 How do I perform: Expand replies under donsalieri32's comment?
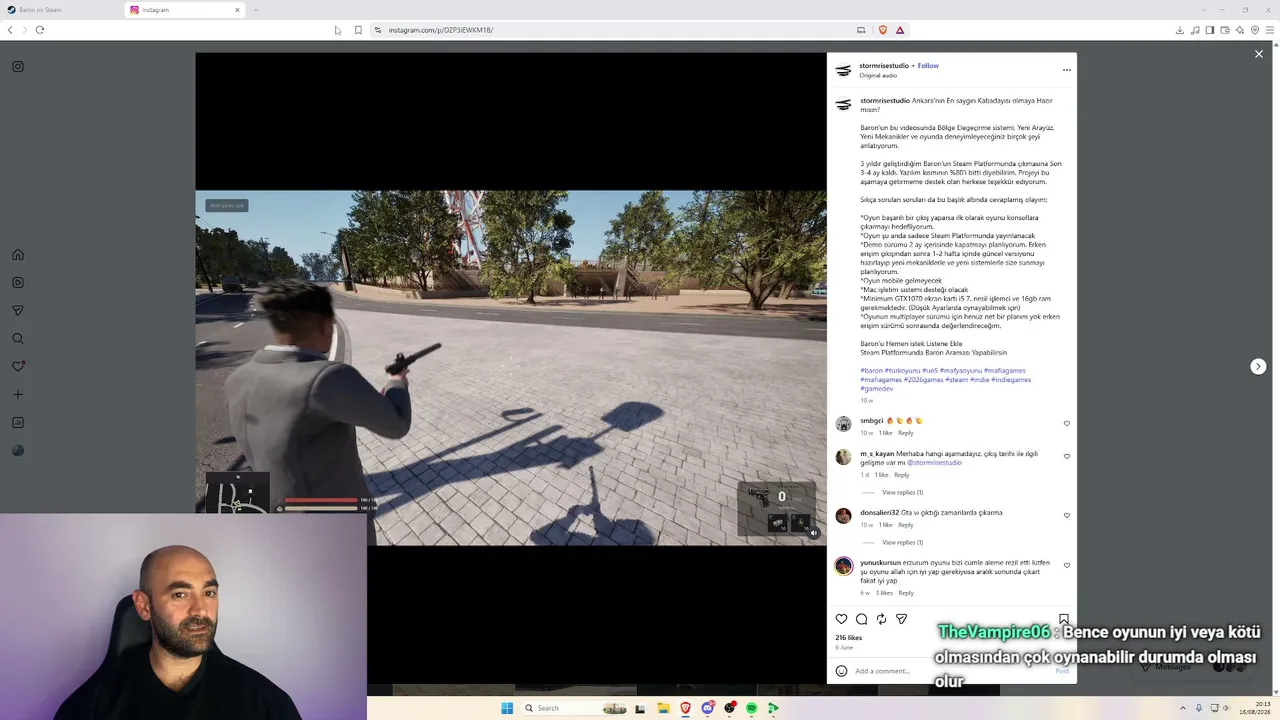[x=902, y=542]
